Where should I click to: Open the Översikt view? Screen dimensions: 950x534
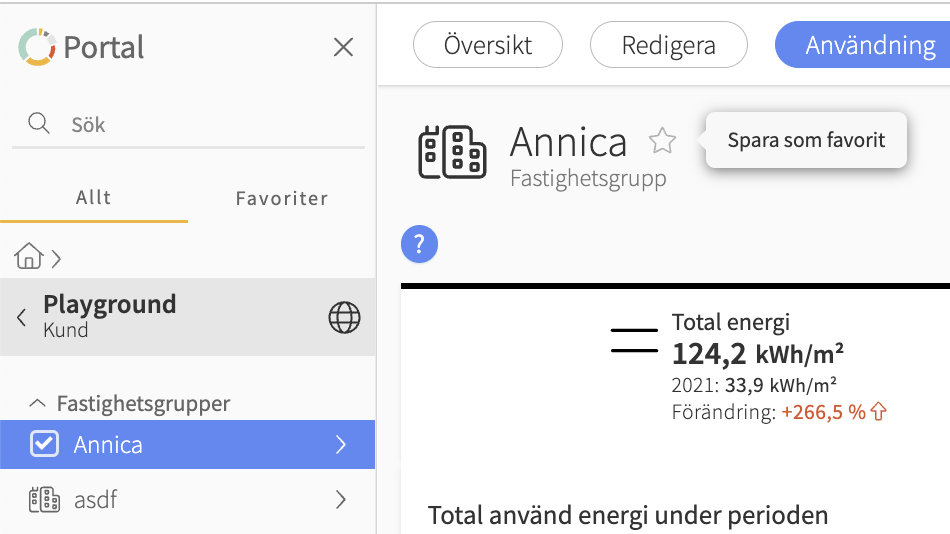[488, 45]
